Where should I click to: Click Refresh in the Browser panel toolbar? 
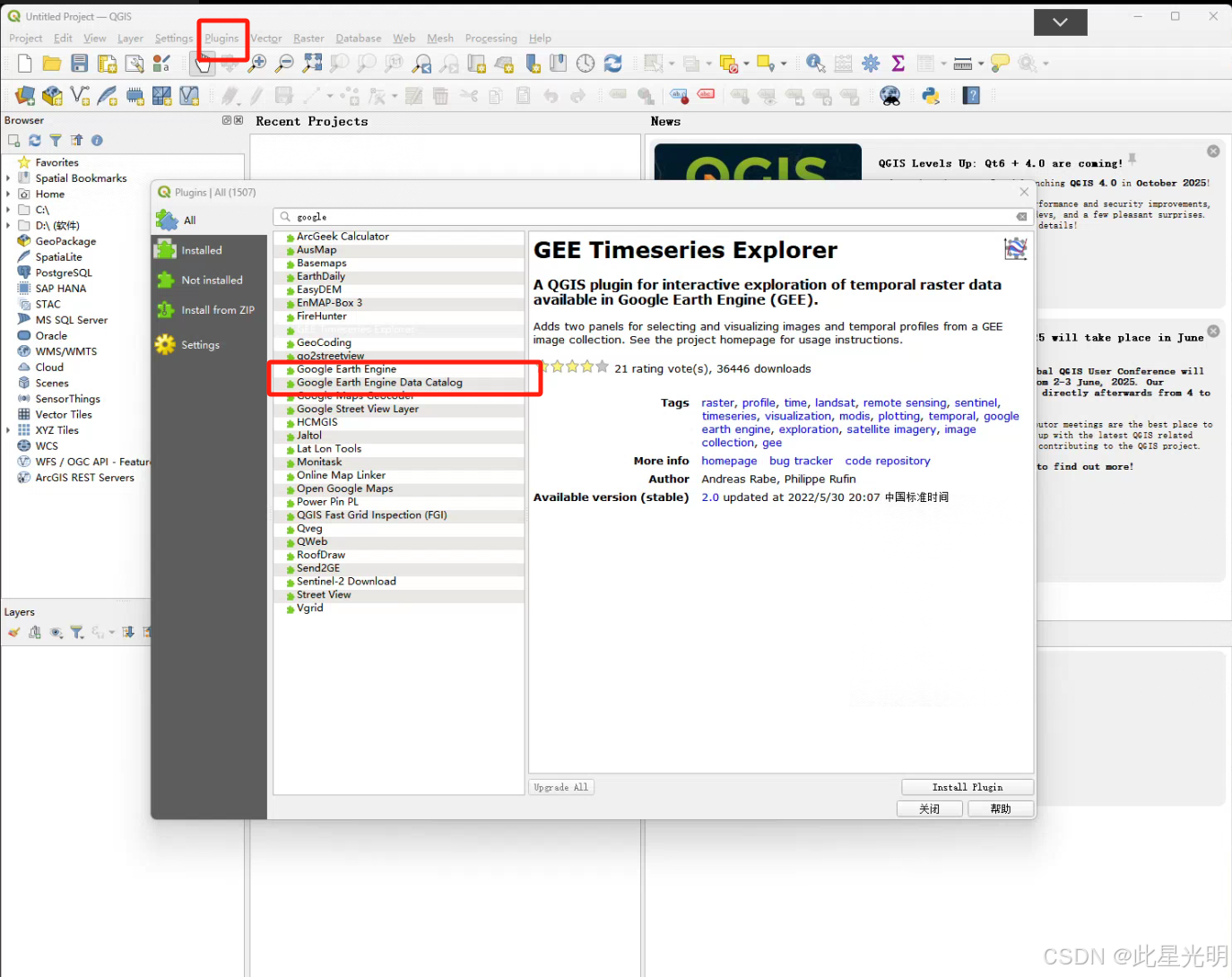coord(35,141)
